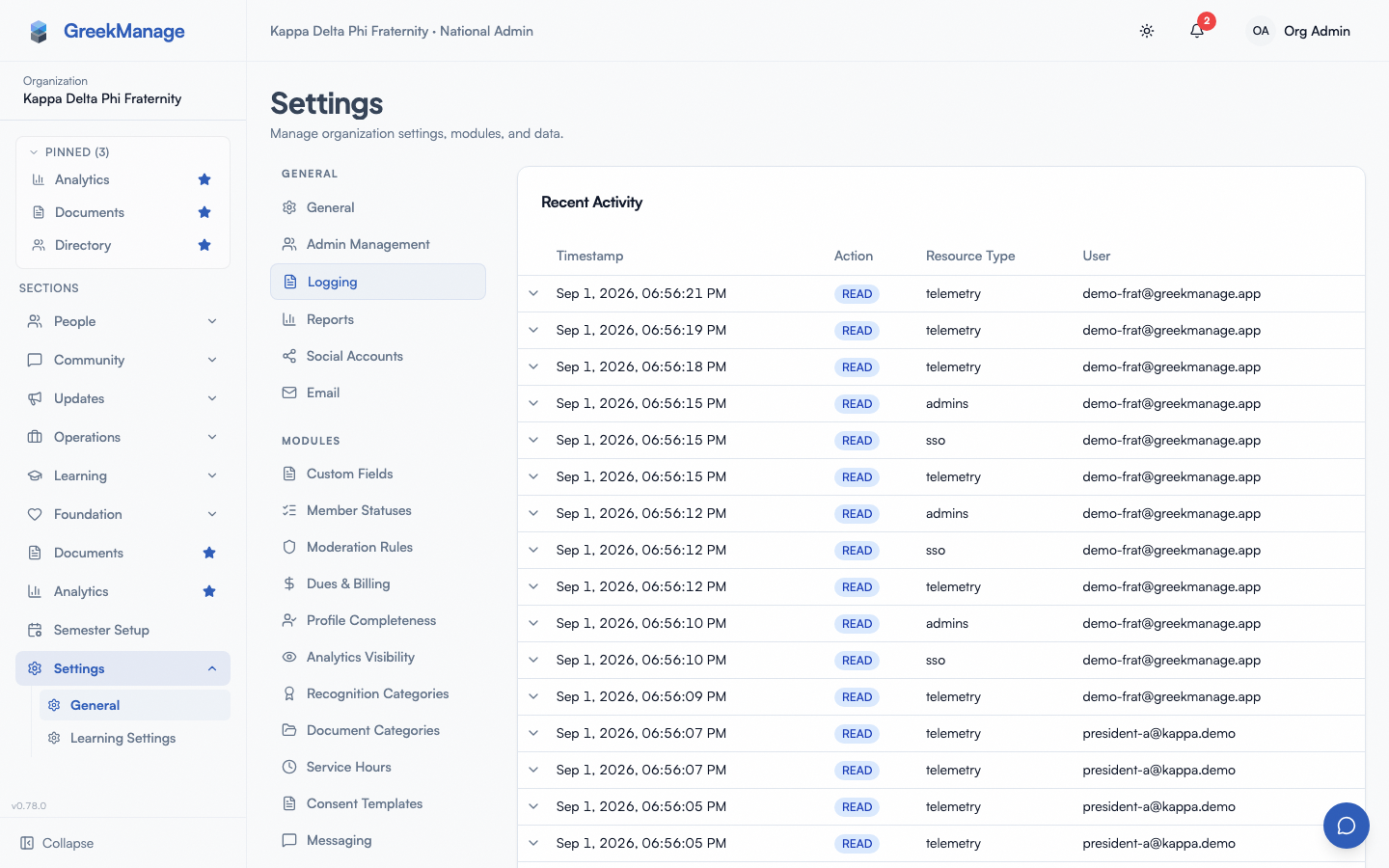This screenshot has height=868, width=1389.
Task: Click the Social Accounts share icon
Action: (x=289, y=356)
